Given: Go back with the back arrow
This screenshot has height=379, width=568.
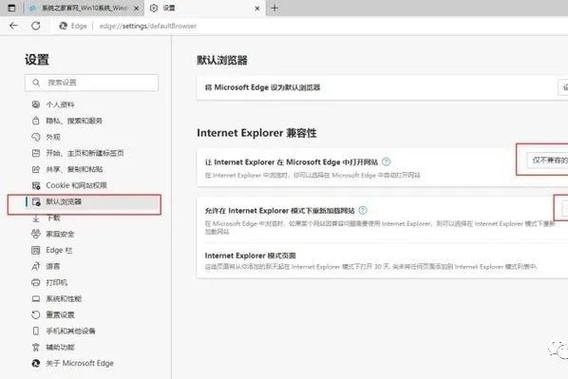Looking at the screenshot, I should pos(13,26).
